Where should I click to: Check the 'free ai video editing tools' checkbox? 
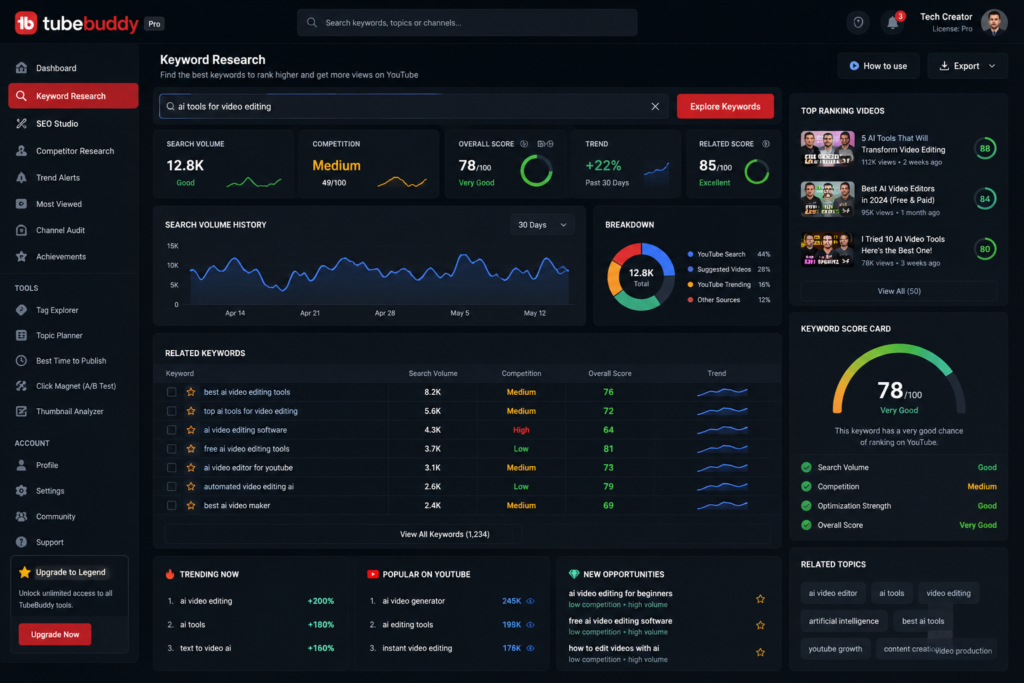tap(171, 449)
